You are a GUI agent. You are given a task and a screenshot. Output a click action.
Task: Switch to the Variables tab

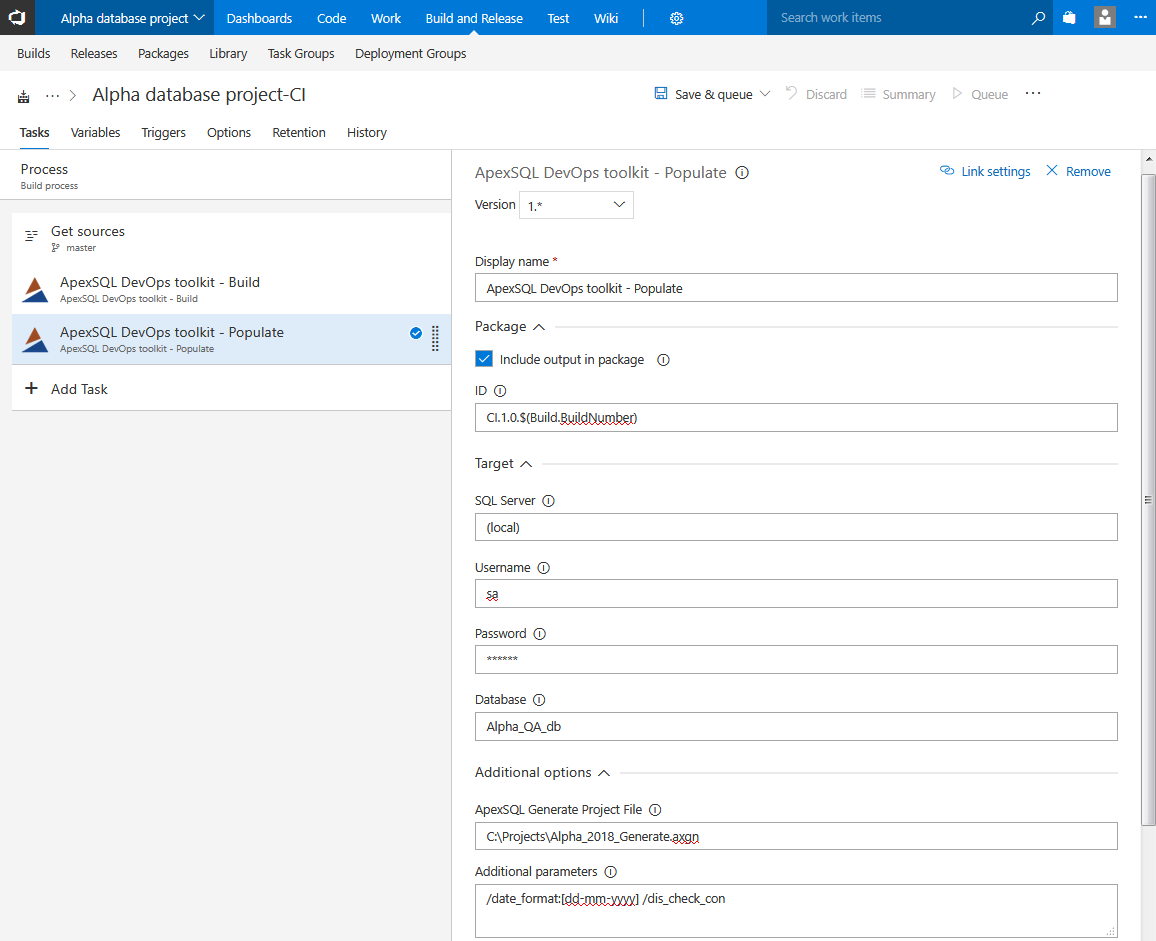(95, 133)
